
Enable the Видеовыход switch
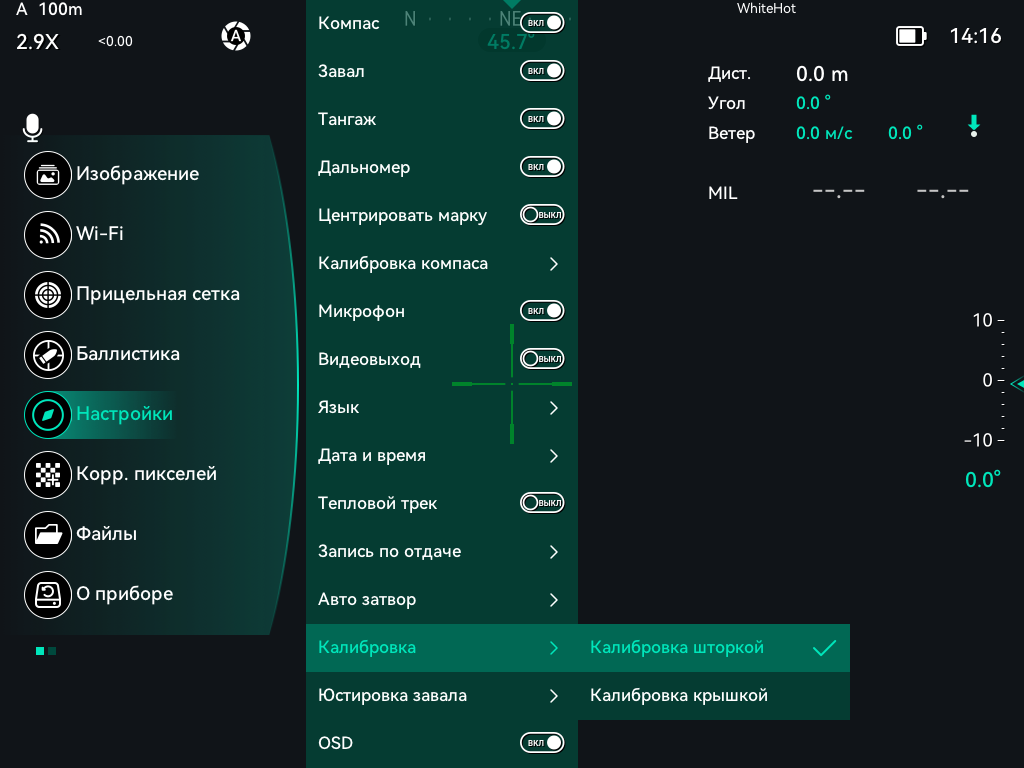542,359
